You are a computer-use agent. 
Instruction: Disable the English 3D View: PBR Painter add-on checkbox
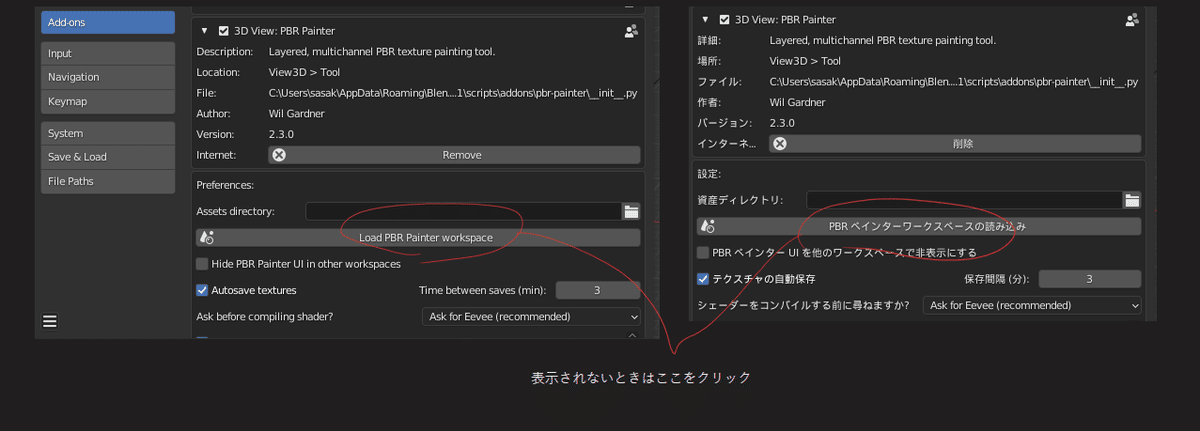(224, 31)
